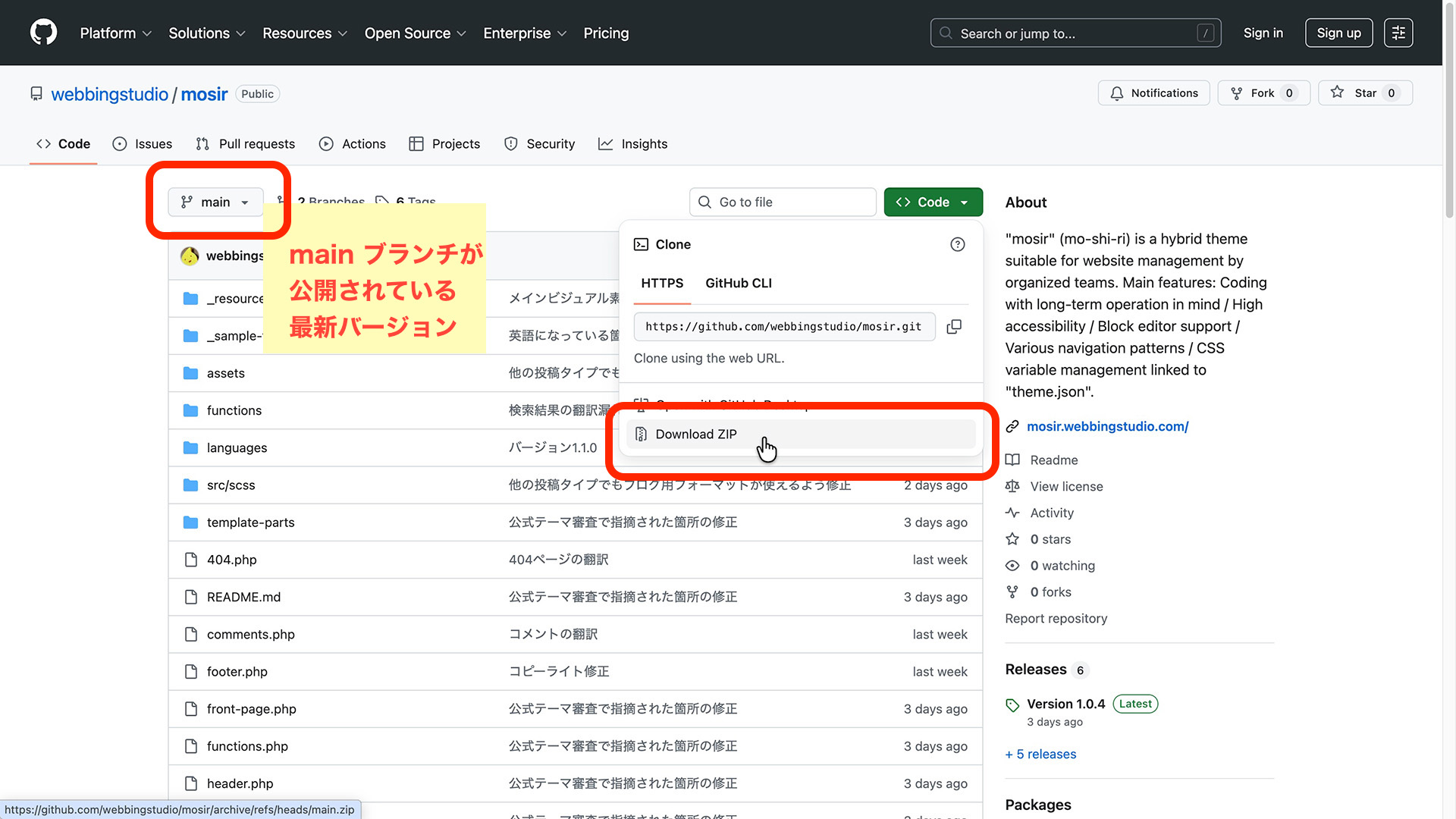Select Download ZIP
The width and height of the screenshot is (1456, 819).
pyautogui.click(x=695, y=434)
